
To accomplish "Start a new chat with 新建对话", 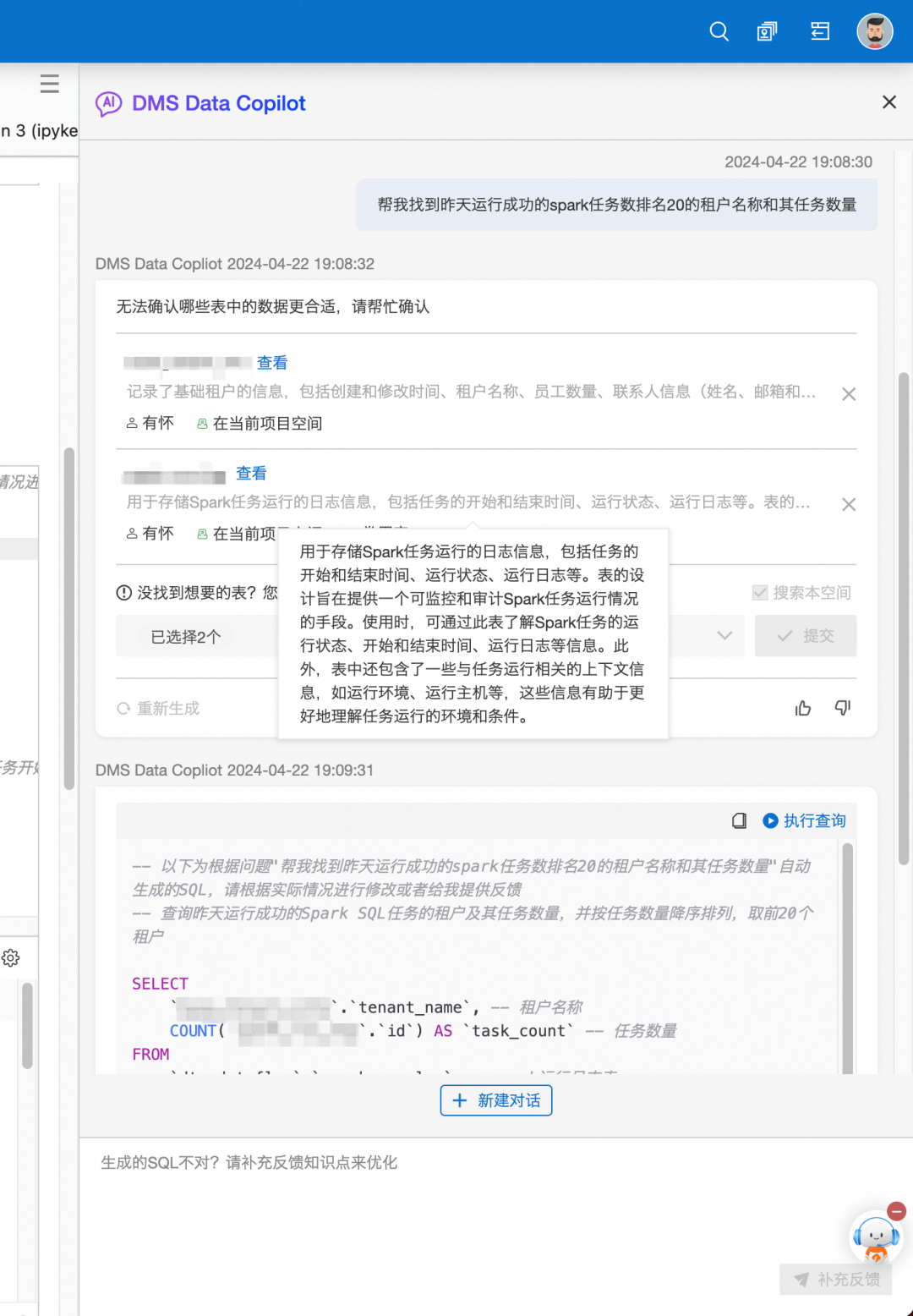I will [x=496, y=1100].
